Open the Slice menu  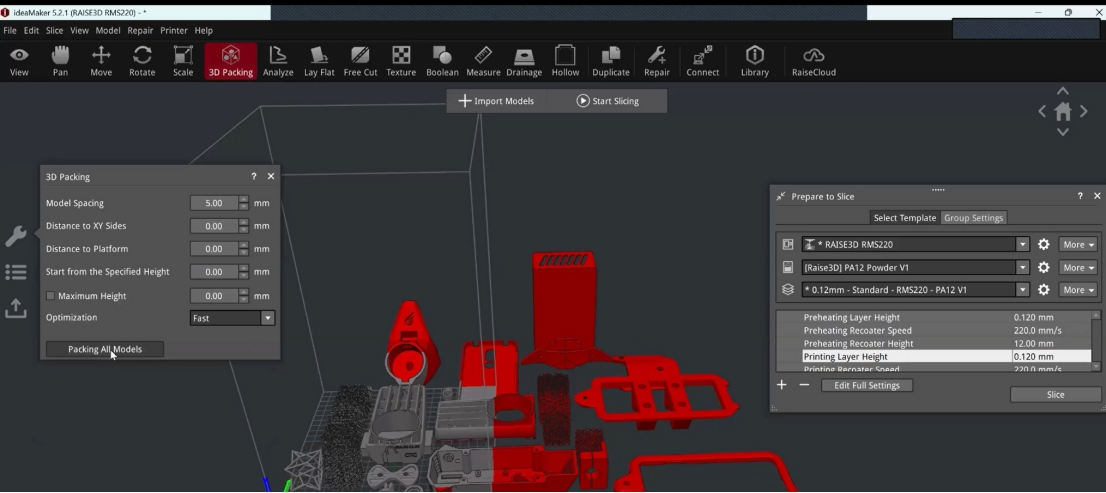(54, 30)
